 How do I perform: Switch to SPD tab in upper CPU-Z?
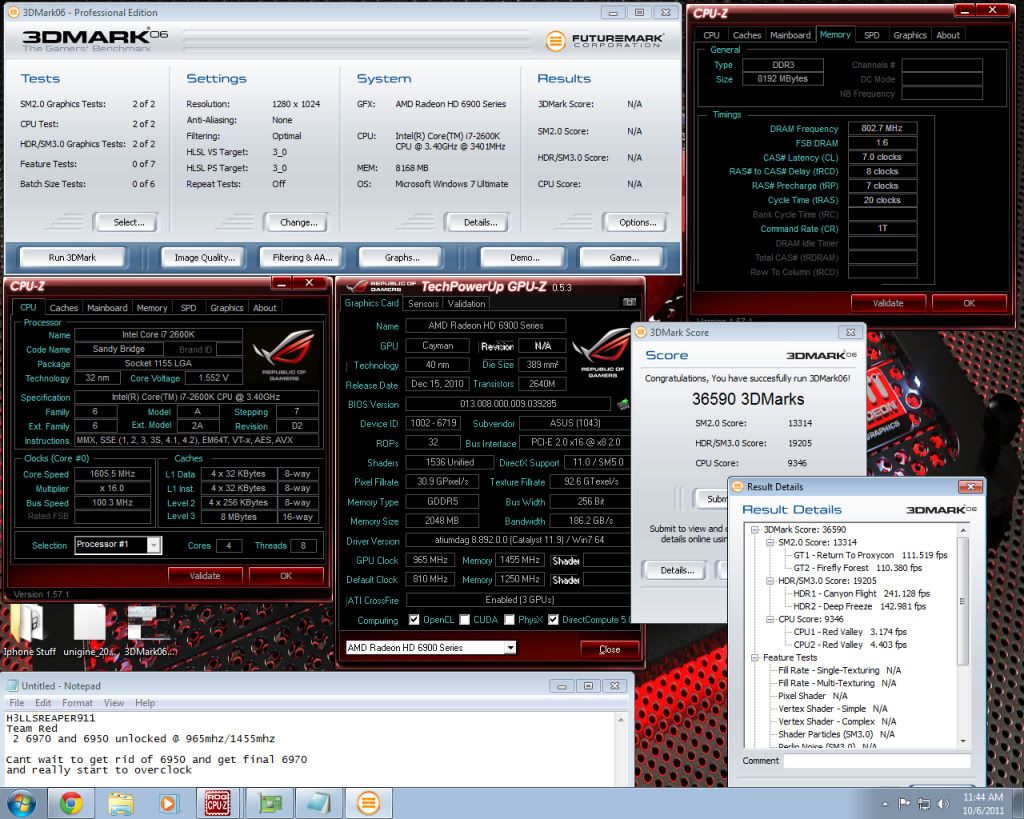click(x=871, y=35)
